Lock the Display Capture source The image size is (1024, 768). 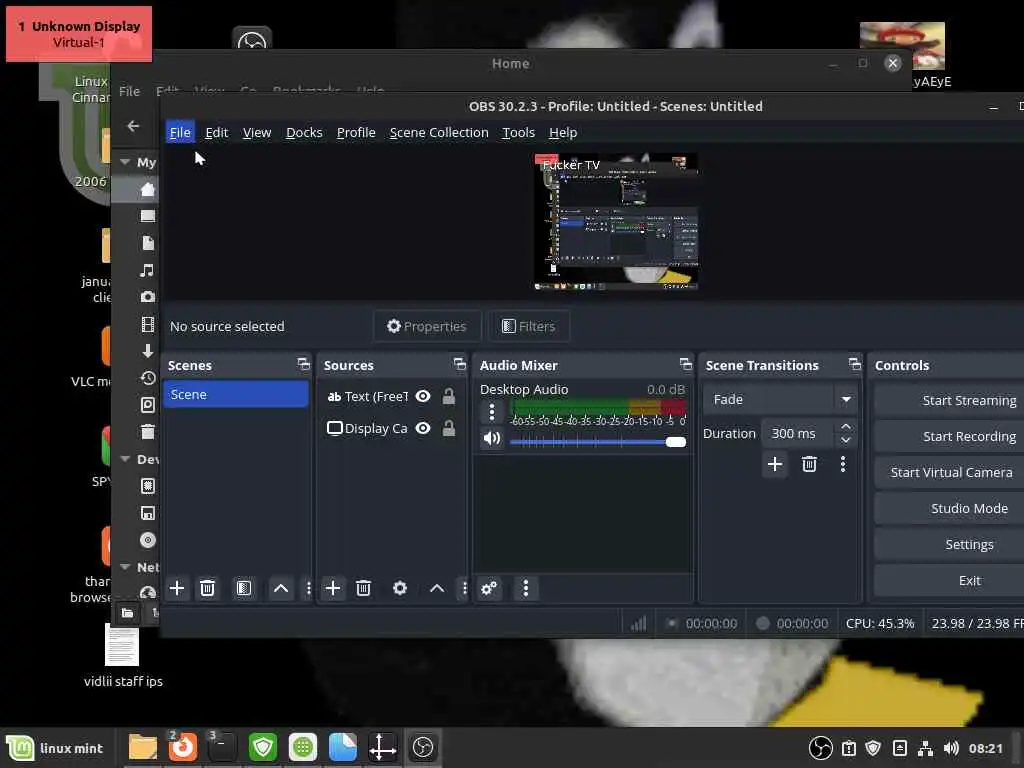449,428
